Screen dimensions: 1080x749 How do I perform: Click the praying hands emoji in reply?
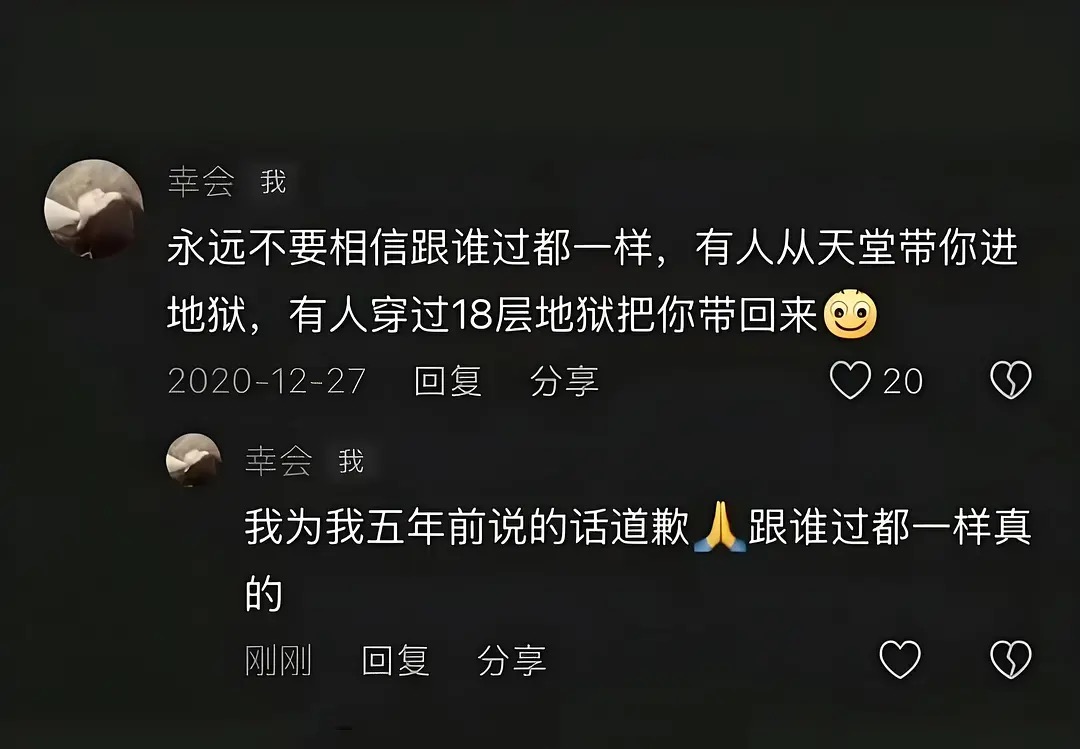tap(719, 527)
